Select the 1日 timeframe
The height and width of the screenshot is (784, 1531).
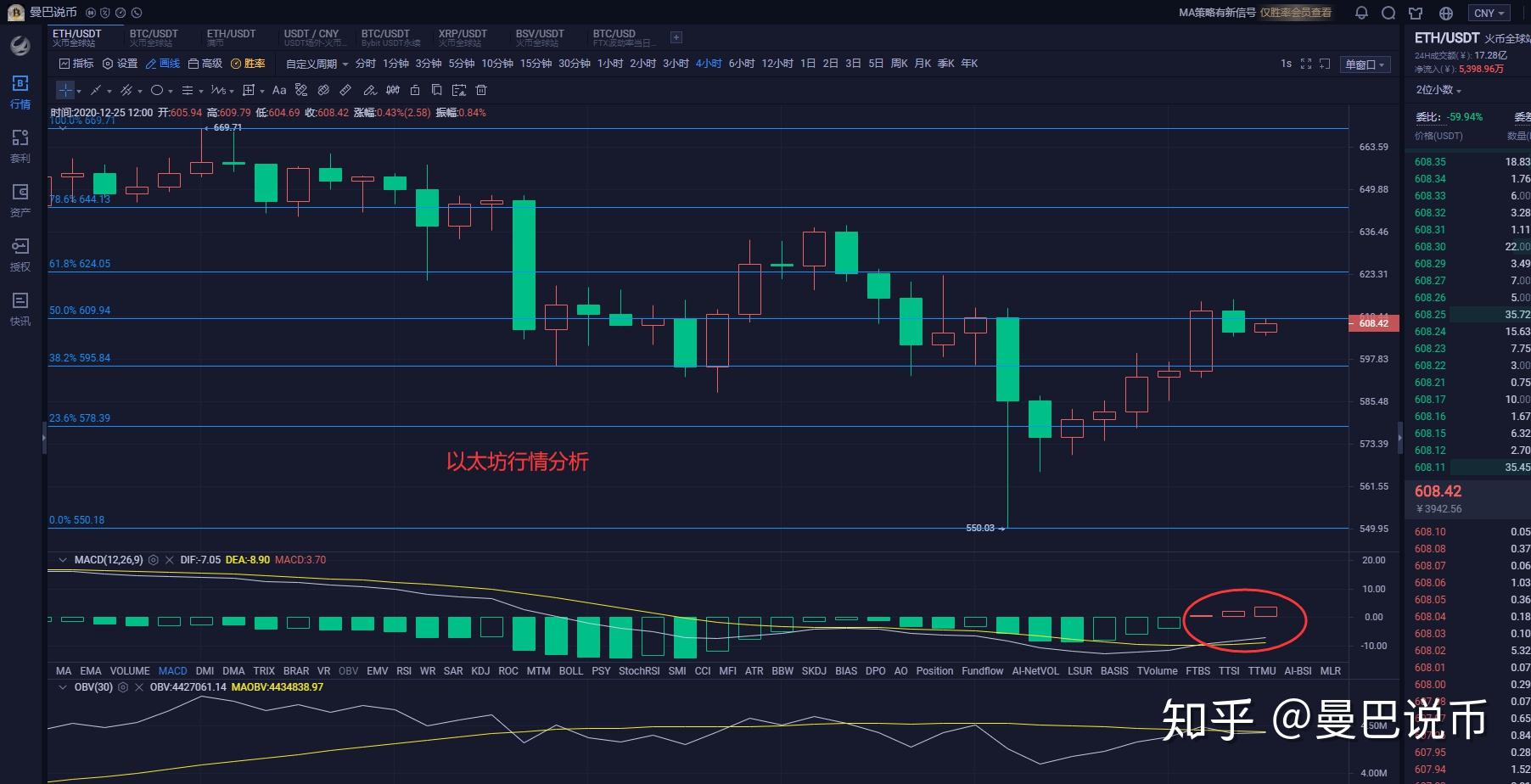(x=808, y=64)
